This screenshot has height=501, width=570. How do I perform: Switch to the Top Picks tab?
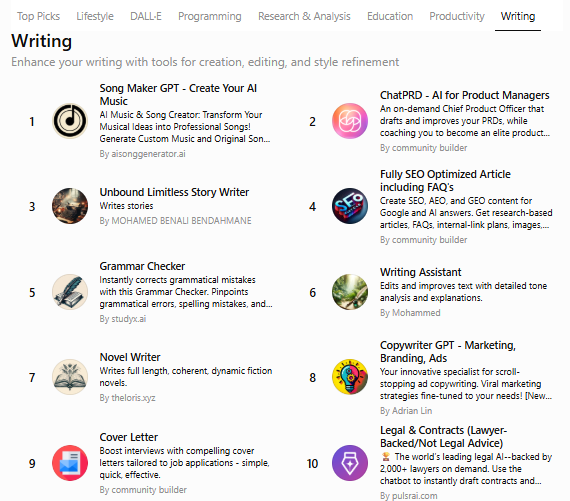tap(39, 16)
